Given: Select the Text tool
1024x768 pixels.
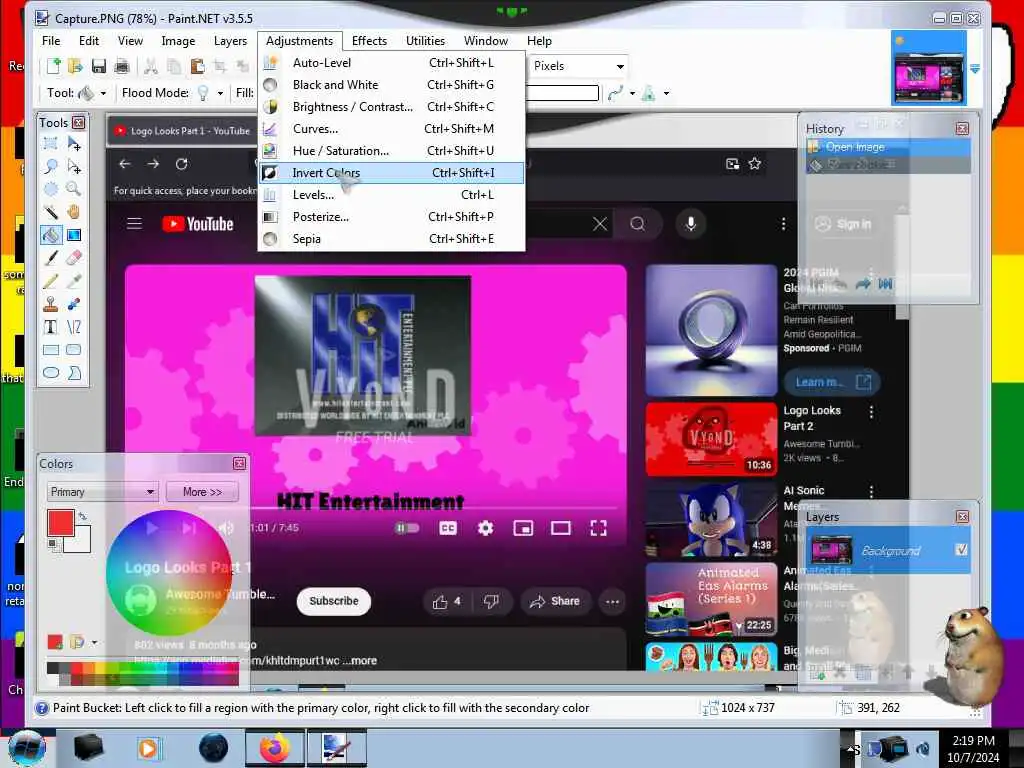Looking at the screenshot, I should 50,327.
